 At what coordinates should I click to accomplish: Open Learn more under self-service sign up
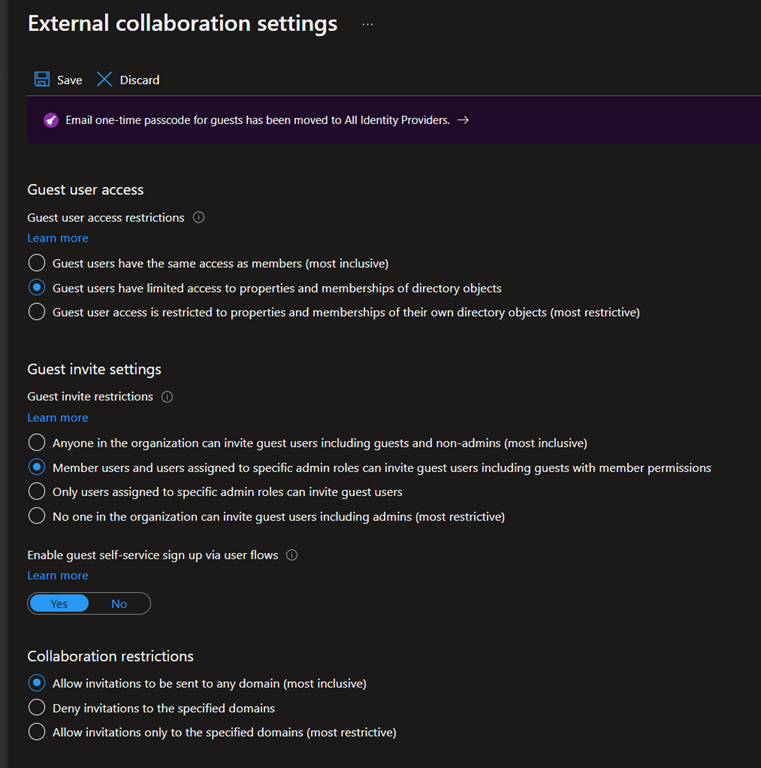(57, 576)
